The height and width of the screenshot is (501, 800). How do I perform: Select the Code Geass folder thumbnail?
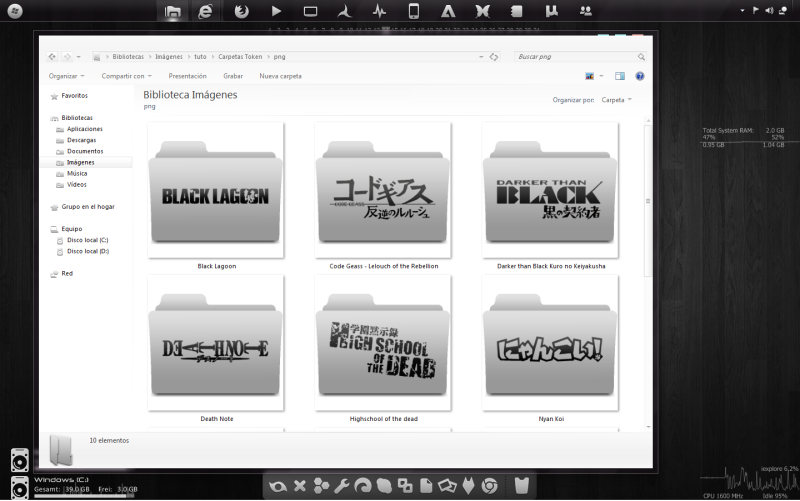(383, 190)
